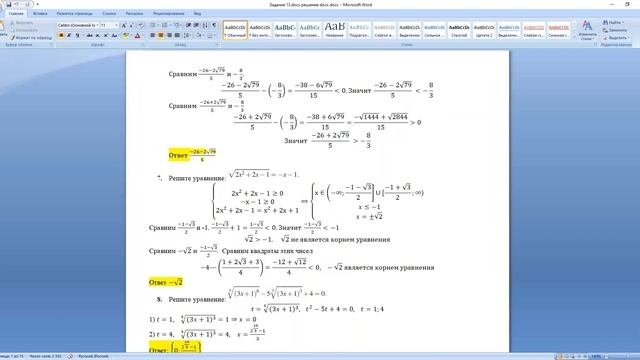Open the Quick Access Toolbar customize dropdown
Screen dimensions: 640x360
point(38,4)
